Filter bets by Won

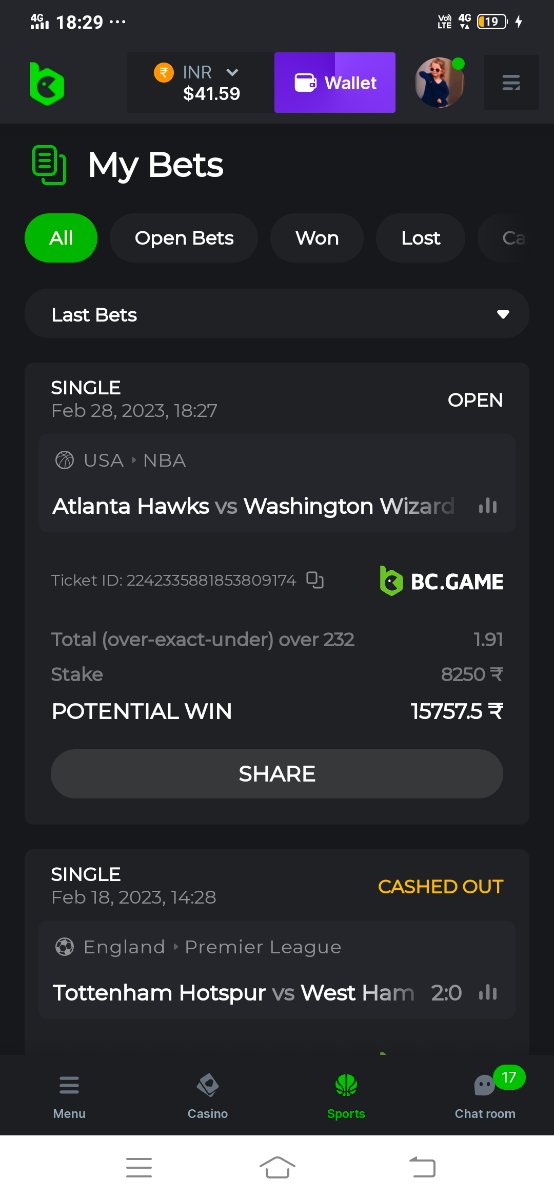pyautogui.click(x=317, y=238)
